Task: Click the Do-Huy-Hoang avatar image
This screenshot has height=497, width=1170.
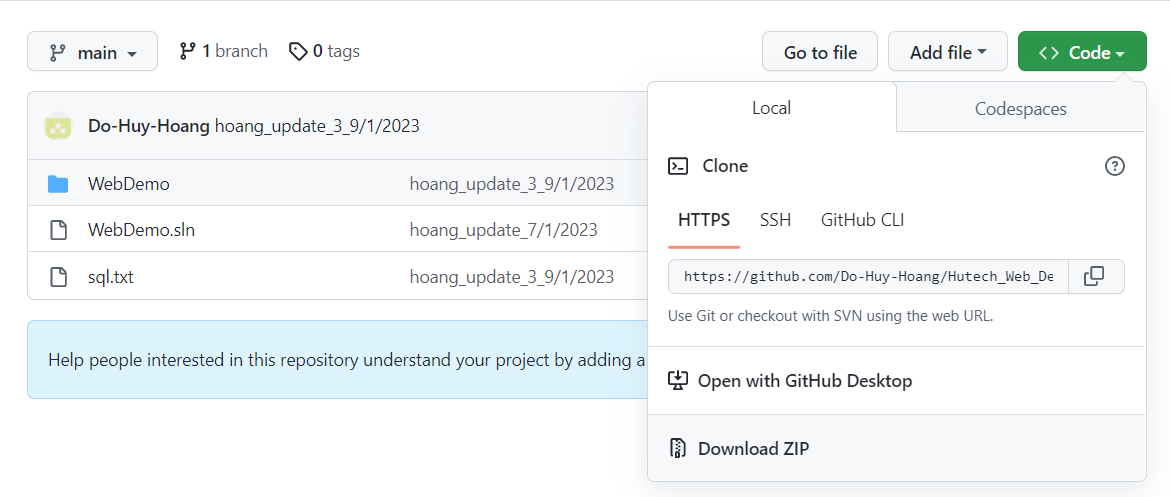Action: (x=58, y=126)
